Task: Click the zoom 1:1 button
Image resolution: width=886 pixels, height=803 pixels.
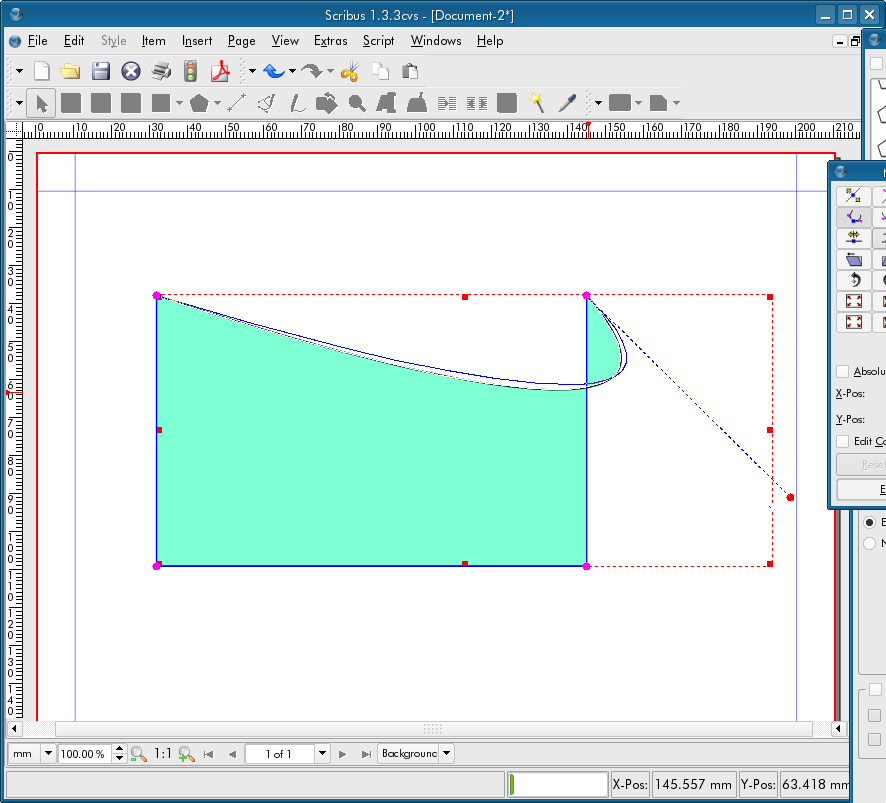Action: pos(163,754)
